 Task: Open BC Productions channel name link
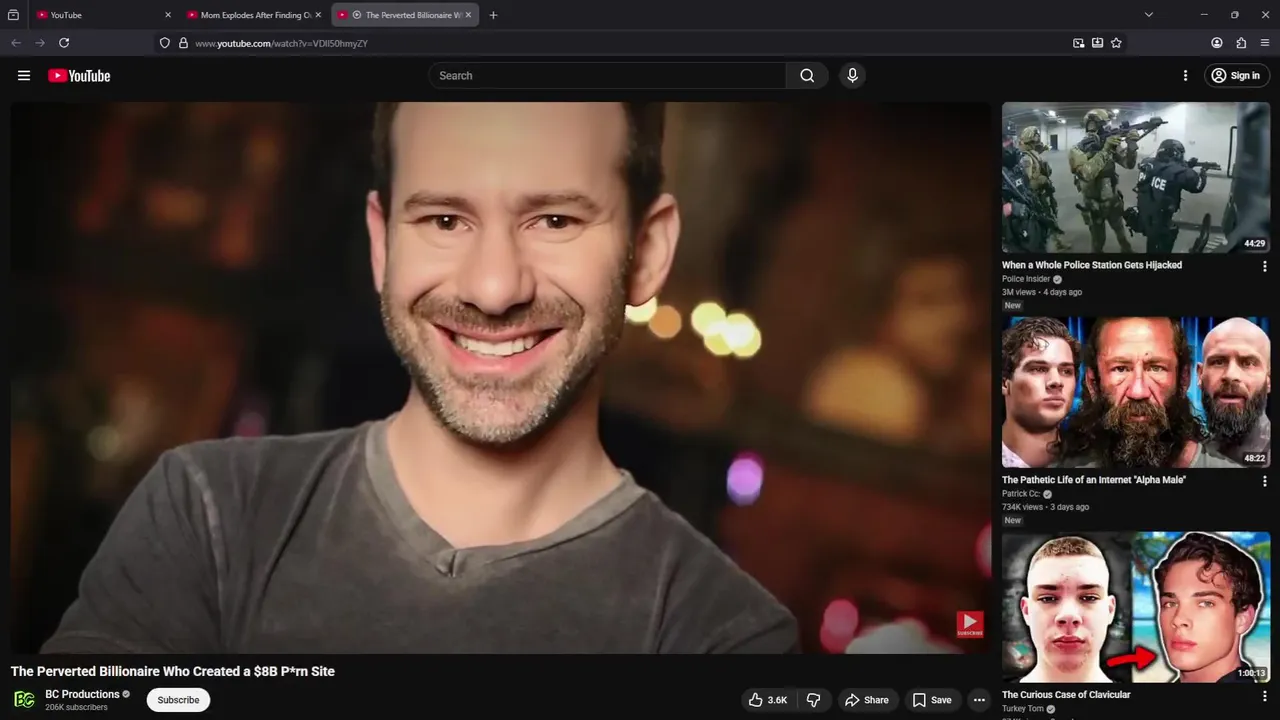[82, 694]
